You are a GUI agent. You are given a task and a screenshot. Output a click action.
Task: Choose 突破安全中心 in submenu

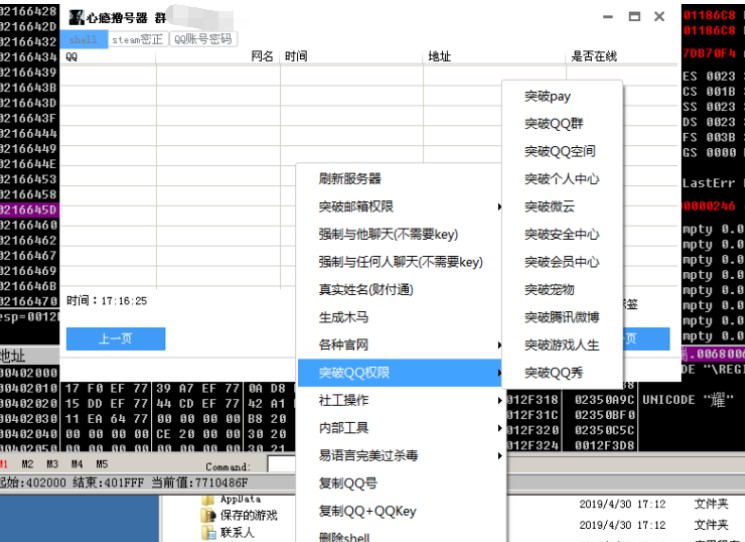pos(562,234)
